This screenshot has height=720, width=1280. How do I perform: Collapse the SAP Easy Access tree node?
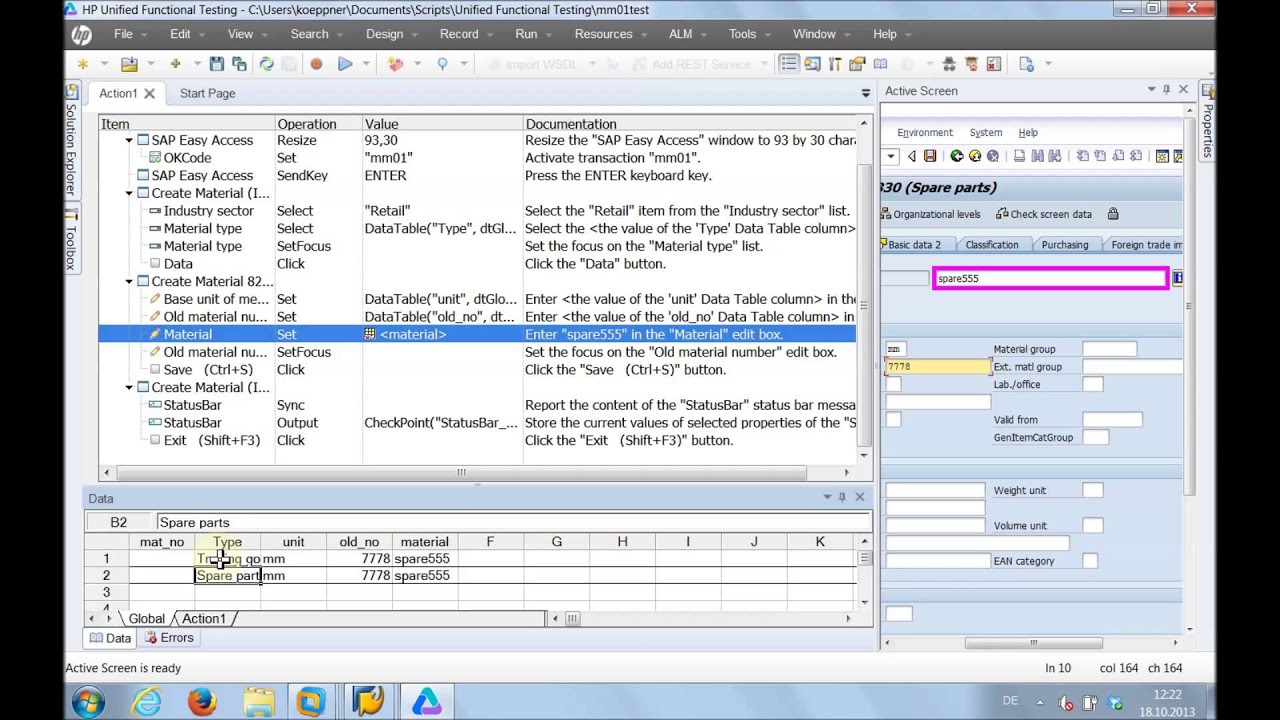129,140
